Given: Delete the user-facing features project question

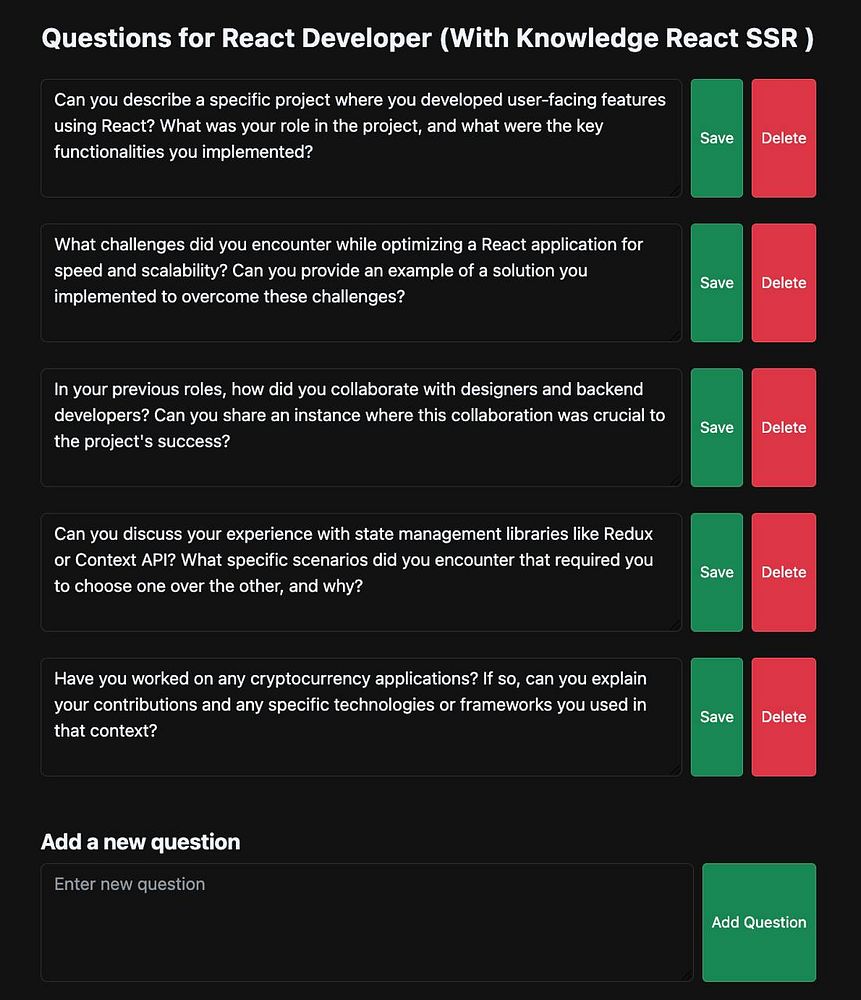Looking at the screenshot, I should pyautogui.click(x=783, y=138).
